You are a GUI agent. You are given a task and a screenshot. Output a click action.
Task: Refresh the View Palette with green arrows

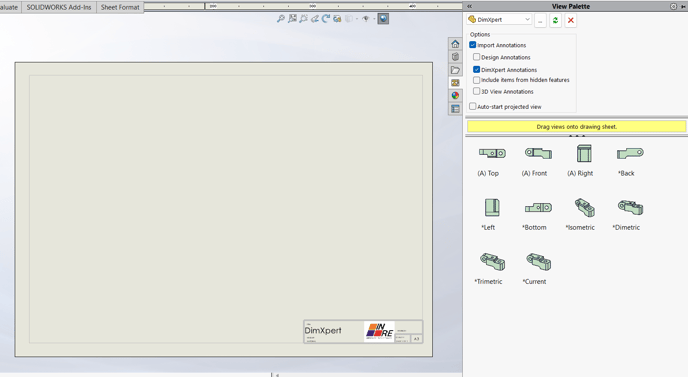pyautogui.click(x=555, y=20)
